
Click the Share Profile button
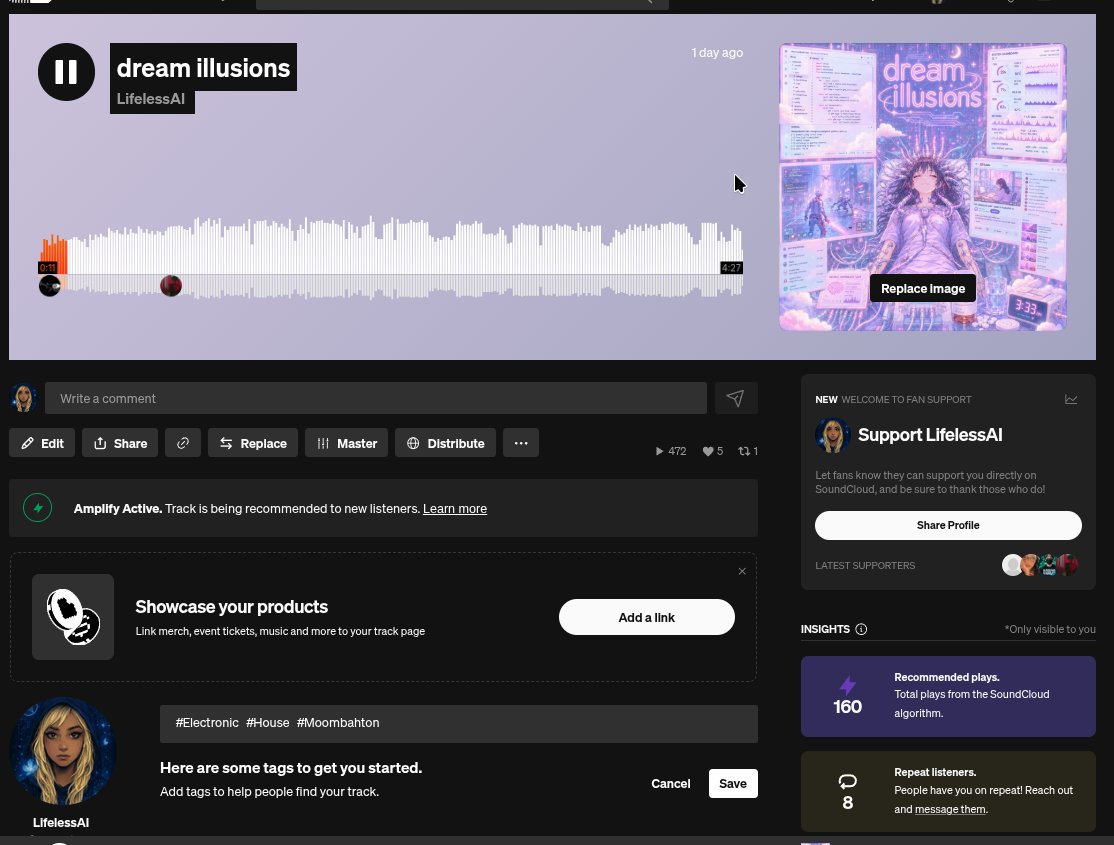pos(948,525)
